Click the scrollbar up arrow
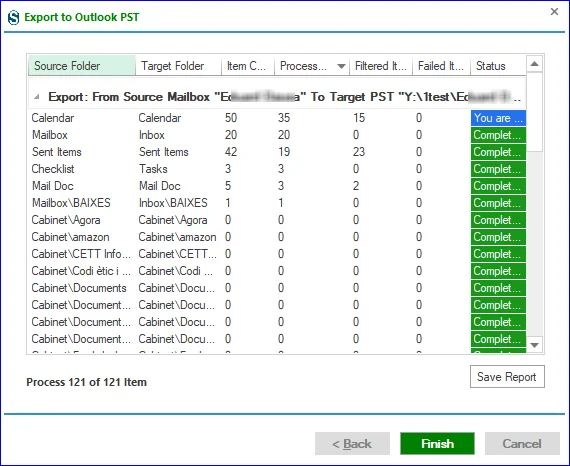Image resolution: width=570 pixels, height=466 pixels. (534, 64)
